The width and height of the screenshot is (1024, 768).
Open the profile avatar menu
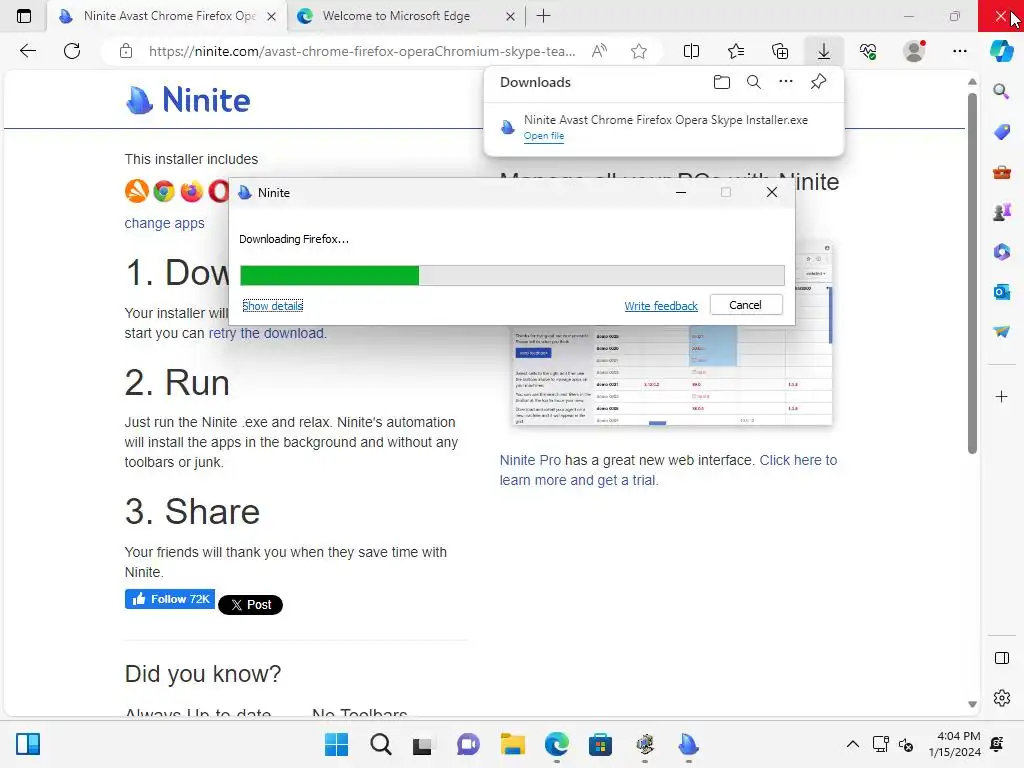coord(914,51)
